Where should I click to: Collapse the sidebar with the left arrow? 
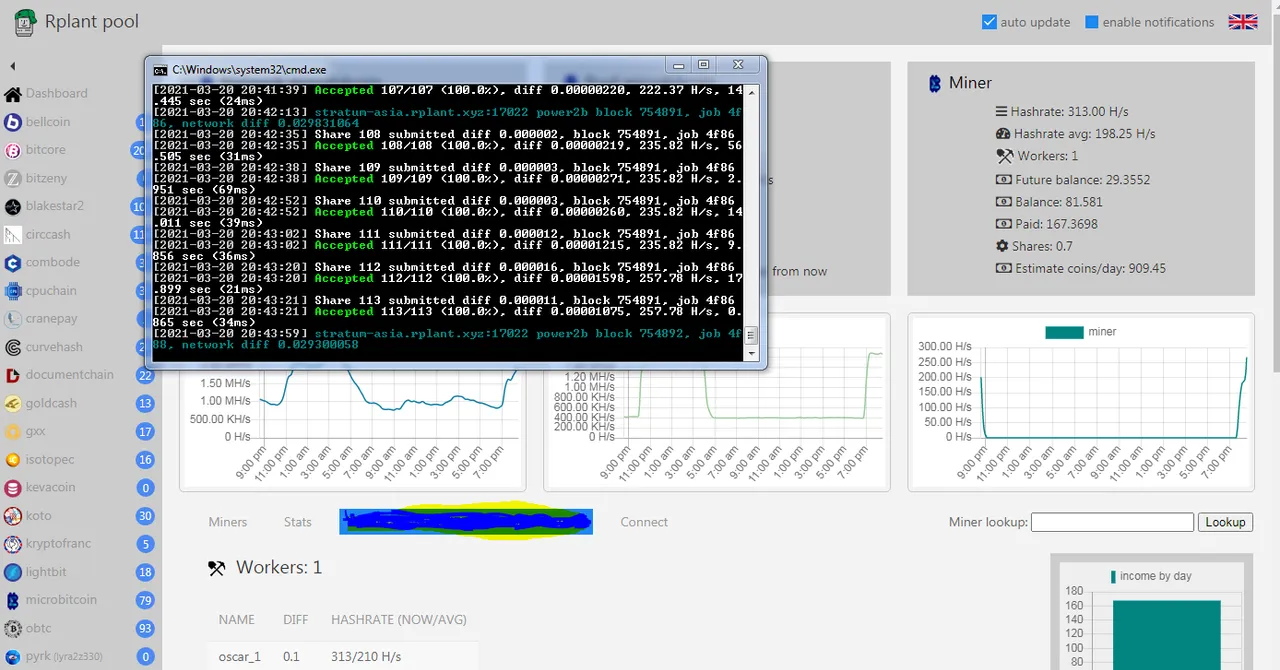(13, 66)
